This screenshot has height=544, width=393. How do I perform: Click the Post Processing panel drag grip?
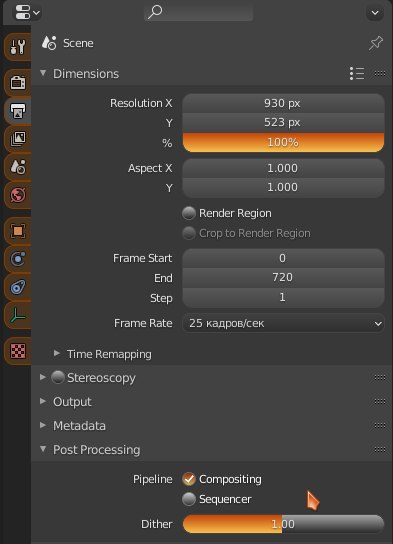380,450
